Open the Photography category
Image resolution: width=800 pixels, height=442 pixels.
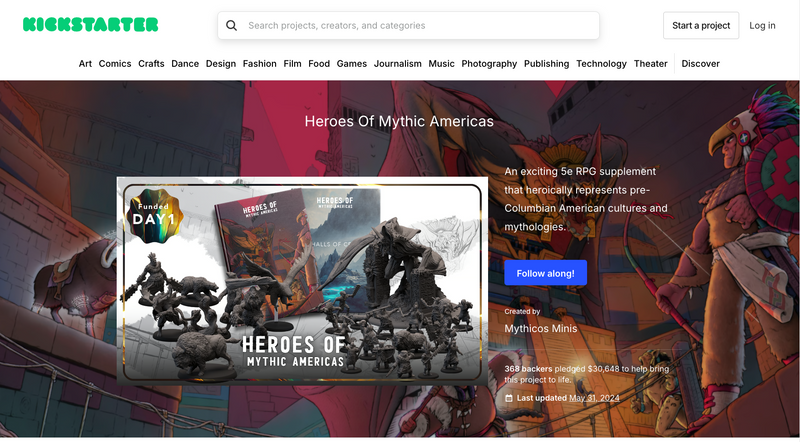tap(489, 64)
